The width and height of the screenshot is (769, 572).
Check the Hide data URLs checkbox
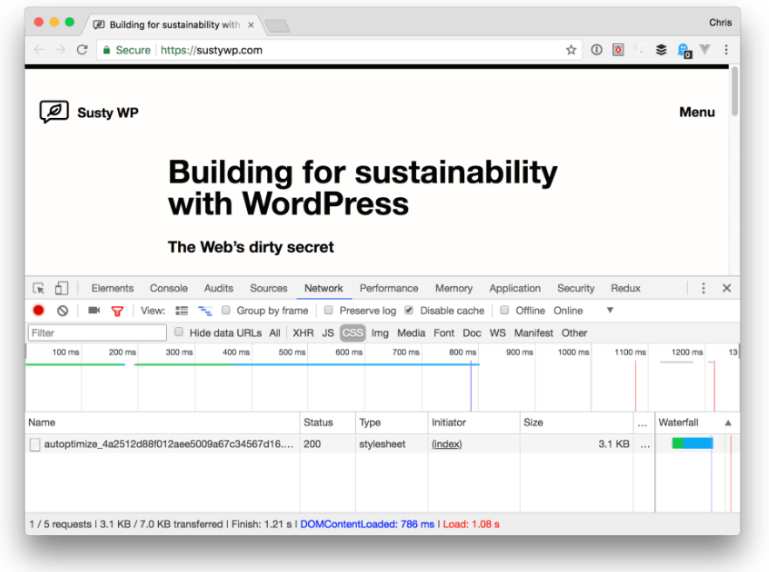click(x=179, y=332)
